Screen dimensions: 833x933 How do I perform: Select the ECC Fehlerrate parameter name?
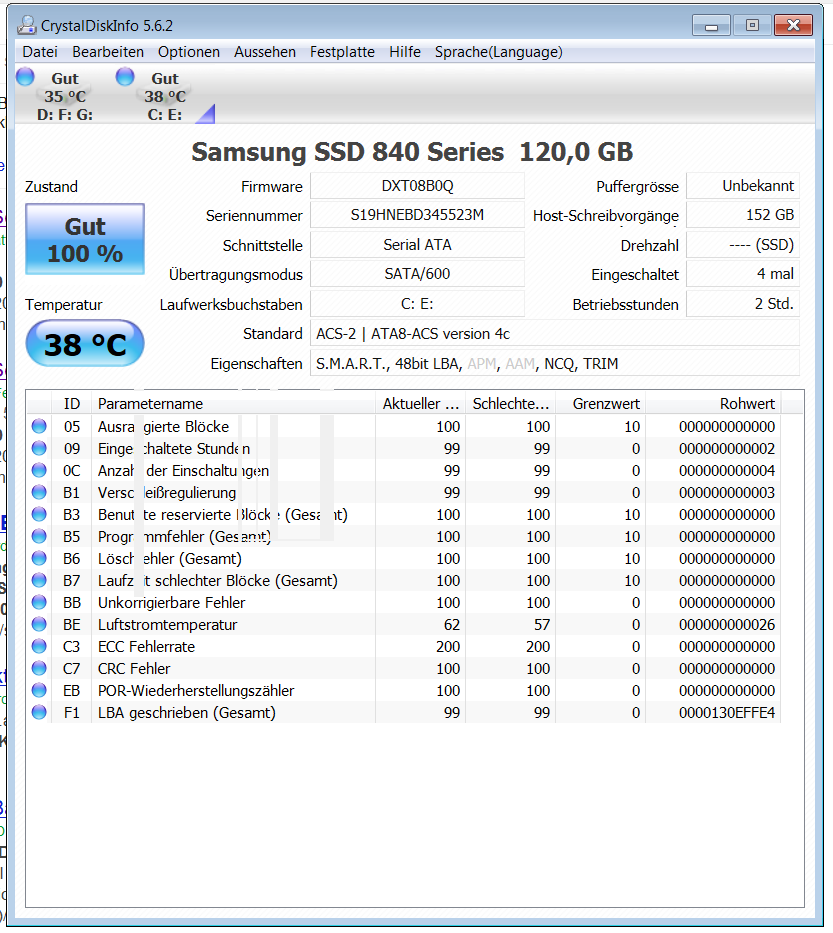[146, 646]
